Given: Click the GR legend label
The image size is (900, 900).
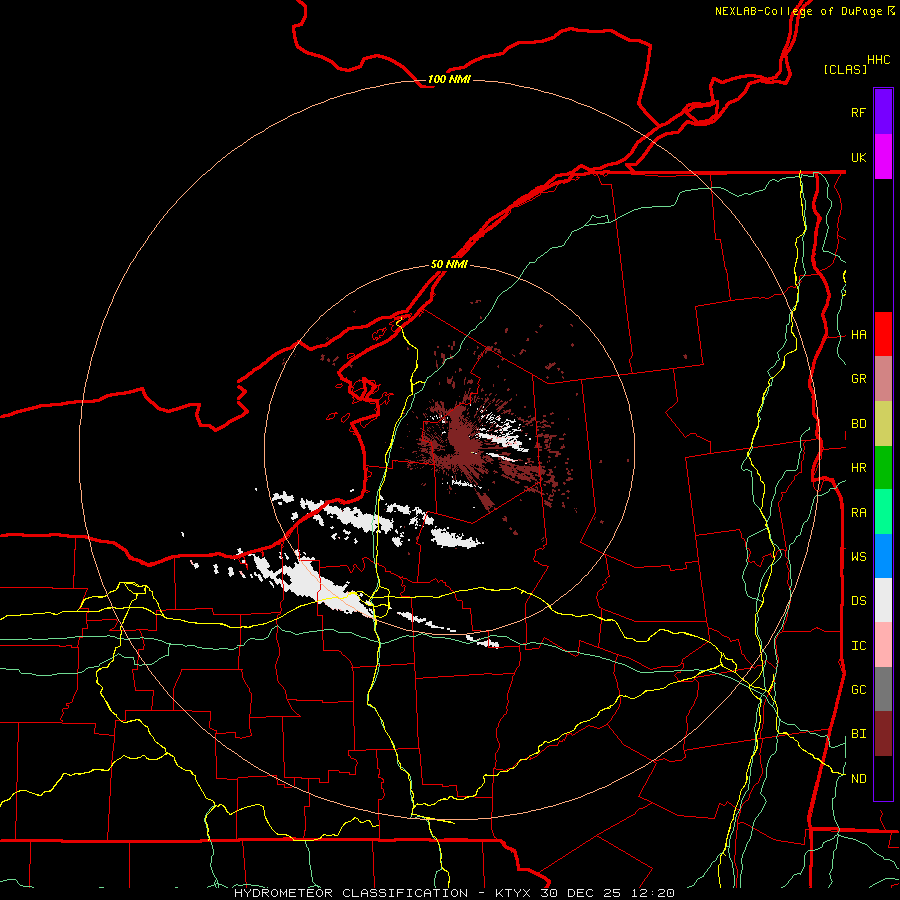Looking at the screenshot, I should coord(858,379).
